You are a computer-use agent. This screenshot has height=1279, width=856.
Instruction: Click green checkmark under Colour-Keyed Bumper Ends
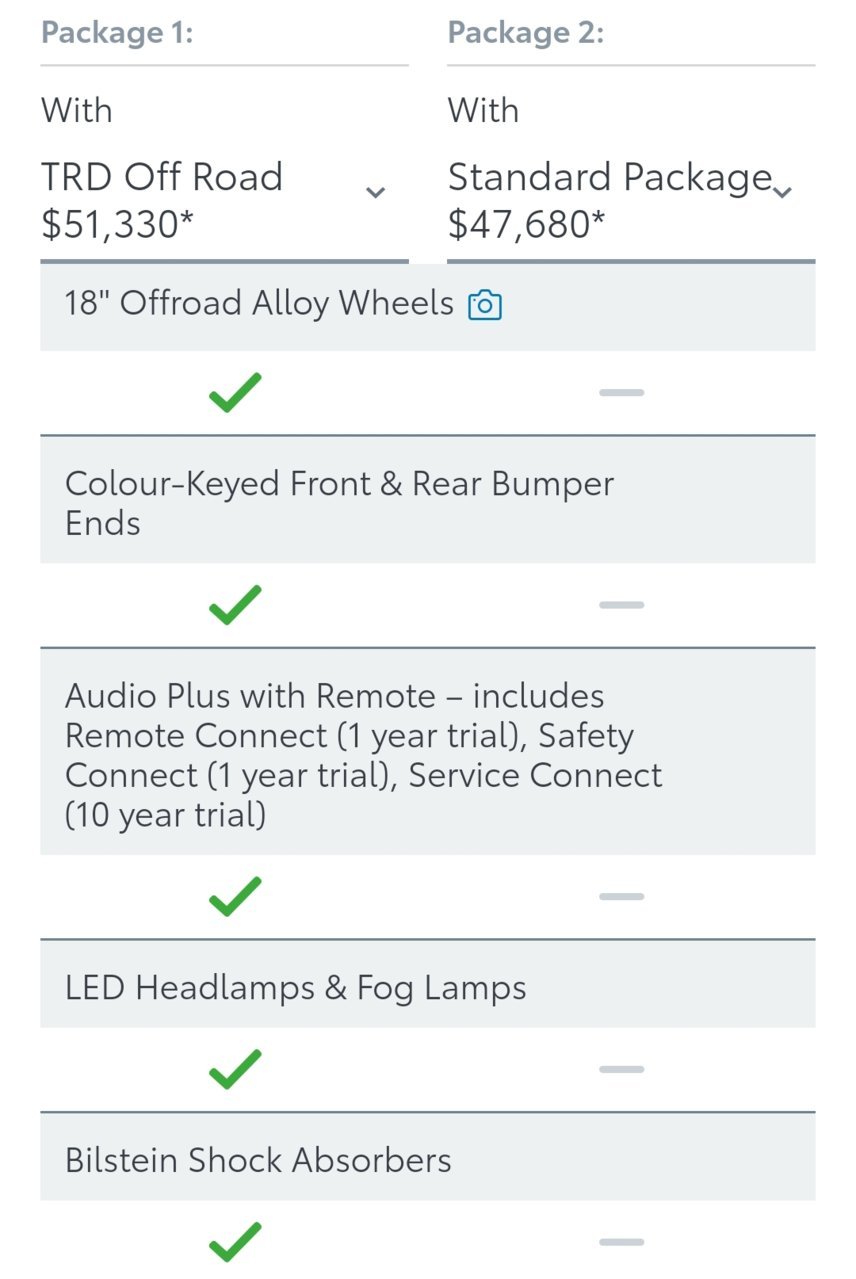click(x=235, y=605)
